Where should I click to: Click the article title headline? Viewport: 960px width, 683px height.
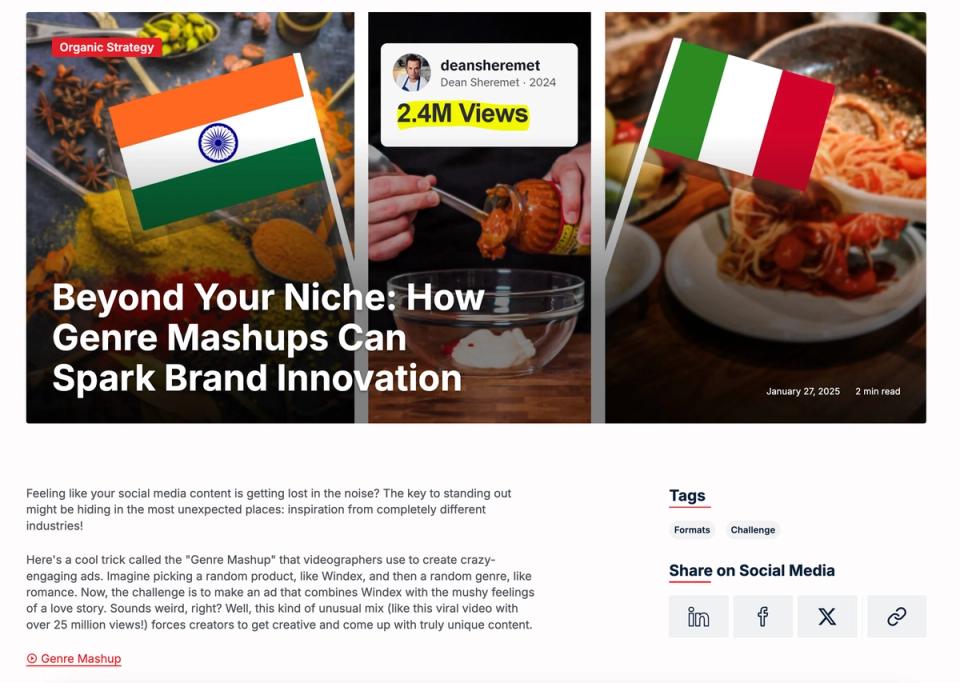(268, 337)
